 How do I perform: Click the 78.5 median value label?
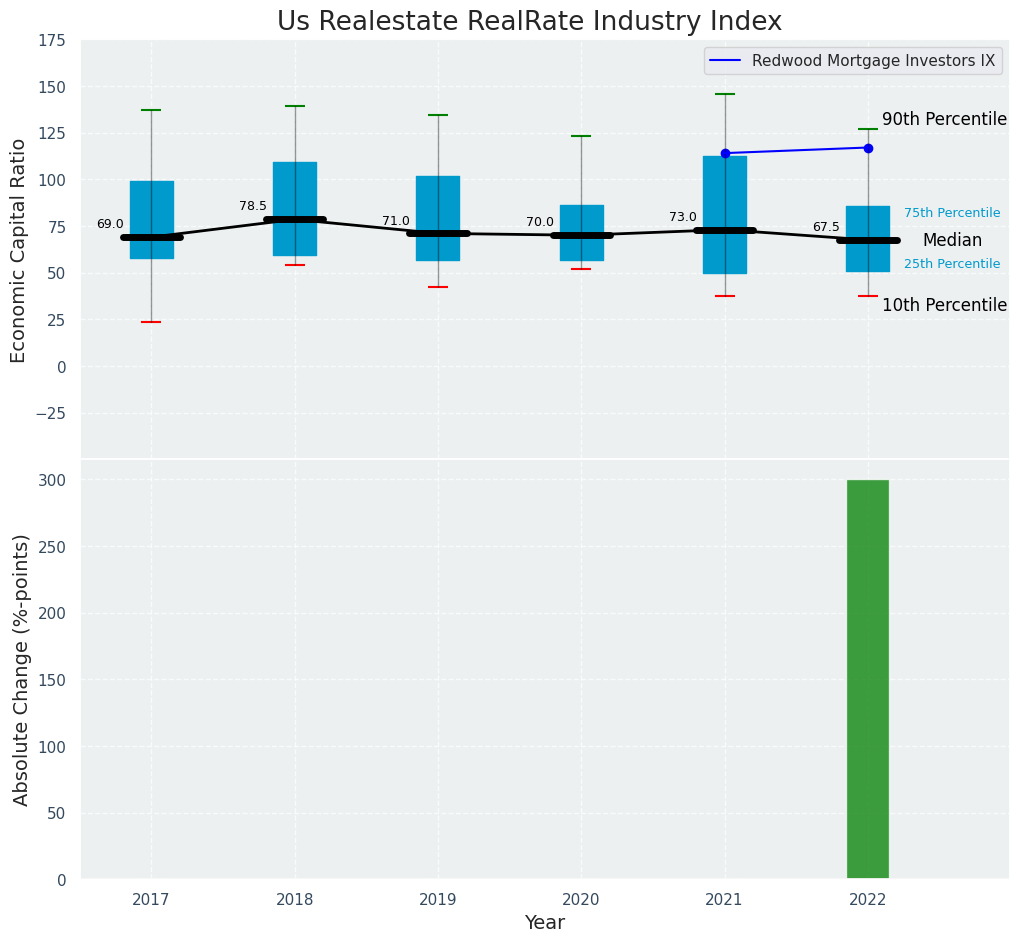coord(253,206)
